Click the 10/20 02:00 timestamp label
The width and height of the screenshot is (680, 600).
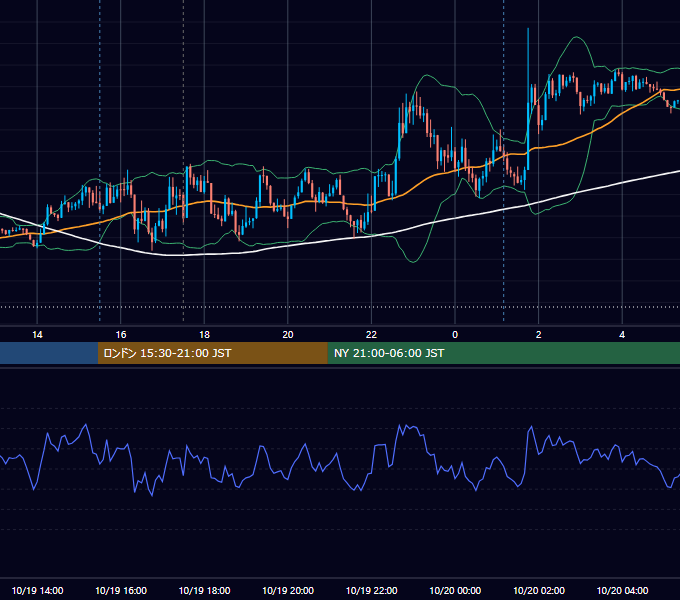pyautogui.click(x=539, y=590)
